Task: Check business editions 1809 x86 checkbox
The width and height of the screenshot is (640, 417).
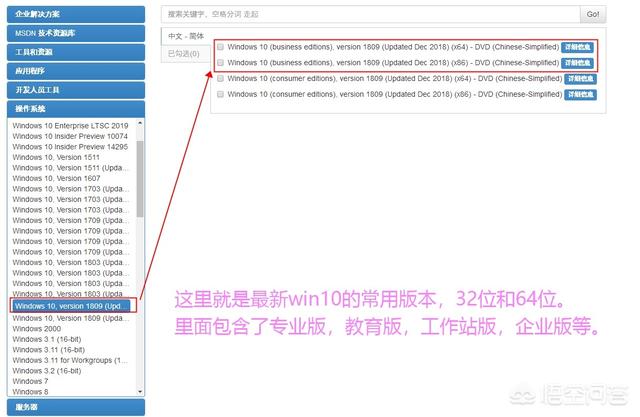Action: point(220,62)
